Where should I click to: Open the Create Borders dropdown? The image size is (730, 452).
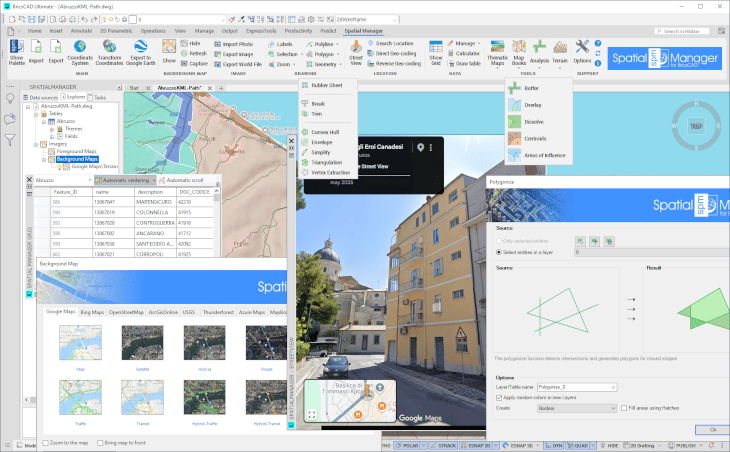pyautogui.click(x=613, y=408)
